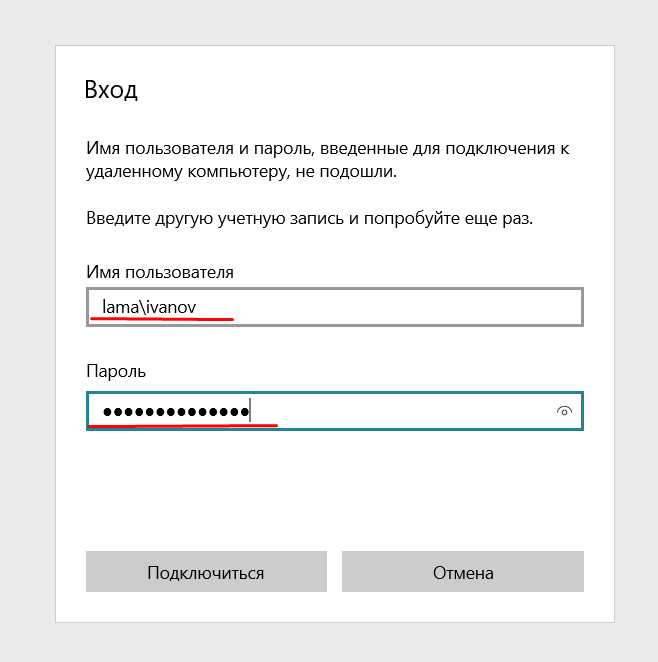The height and width of the screenshot is (662, 658).
Task: Click empty space right of password dots
Action: [400, 411]
